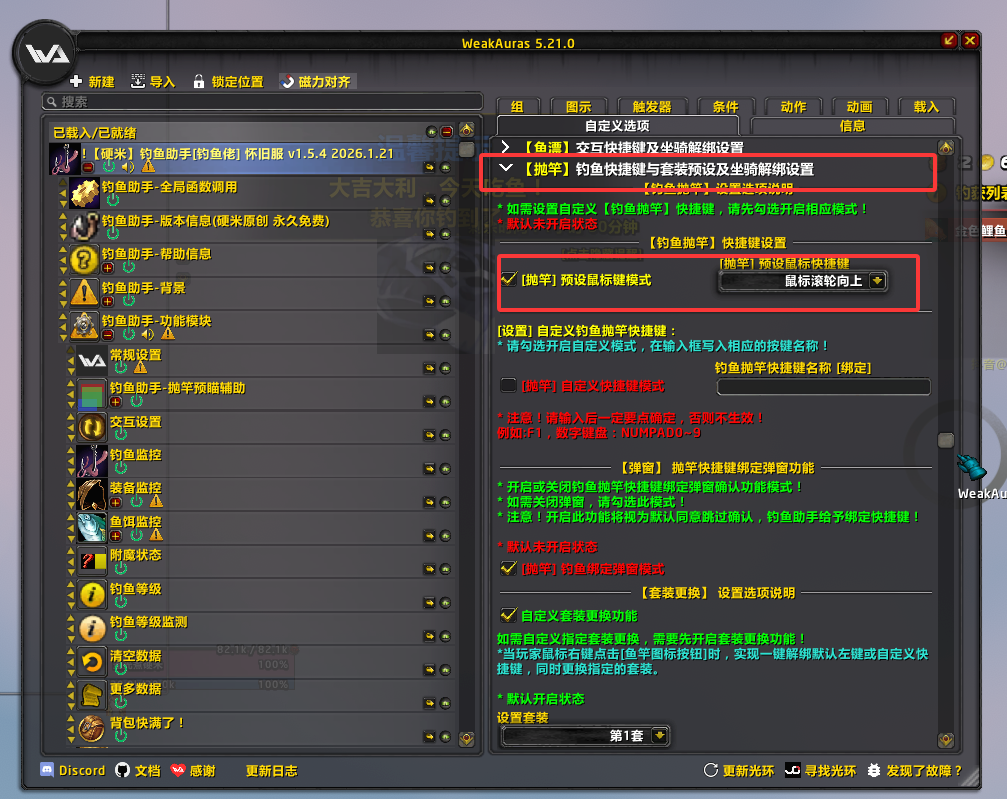Click the 钓鱼抛竿快捷键名称 input box
This screenshot has width=1007, height=799.
coord(823,386)
